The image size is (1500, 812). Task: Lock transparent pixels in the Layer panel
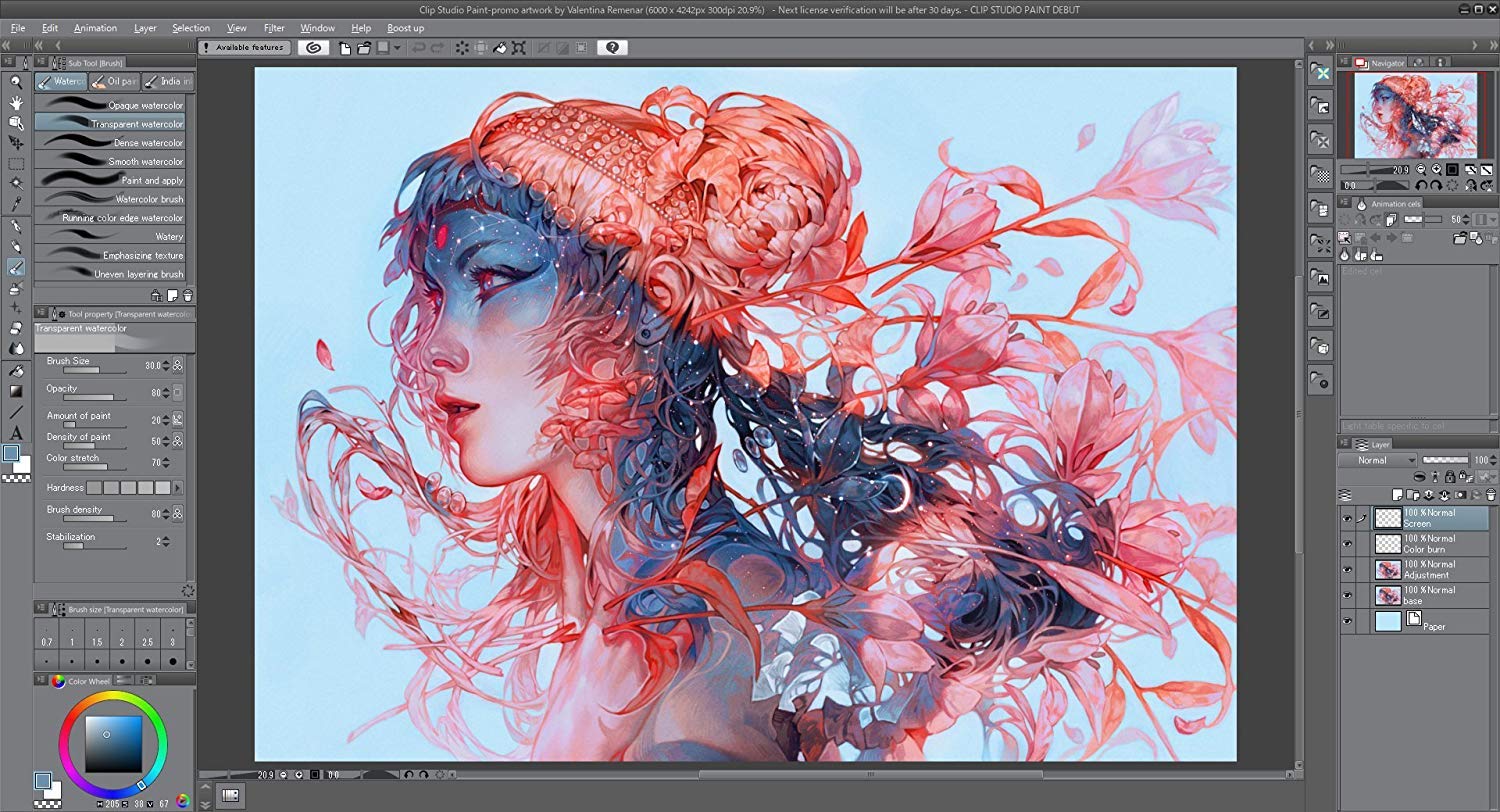point(1463,476)
